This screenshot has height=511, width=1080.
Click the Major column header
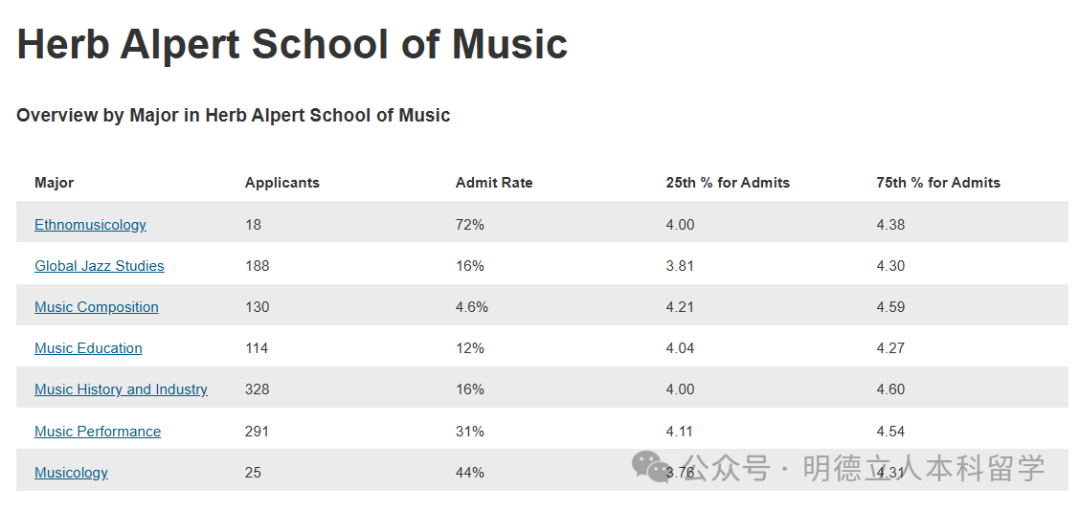[x=54, y=183]
